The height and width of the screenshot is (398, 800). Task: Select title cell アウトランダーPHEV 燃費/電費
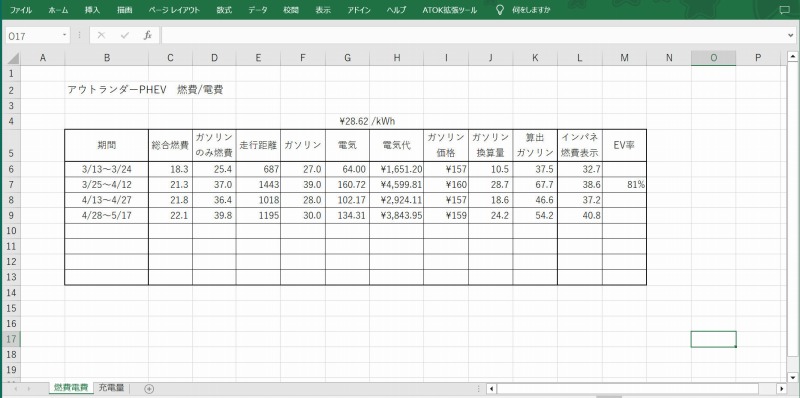pos(145,90)
